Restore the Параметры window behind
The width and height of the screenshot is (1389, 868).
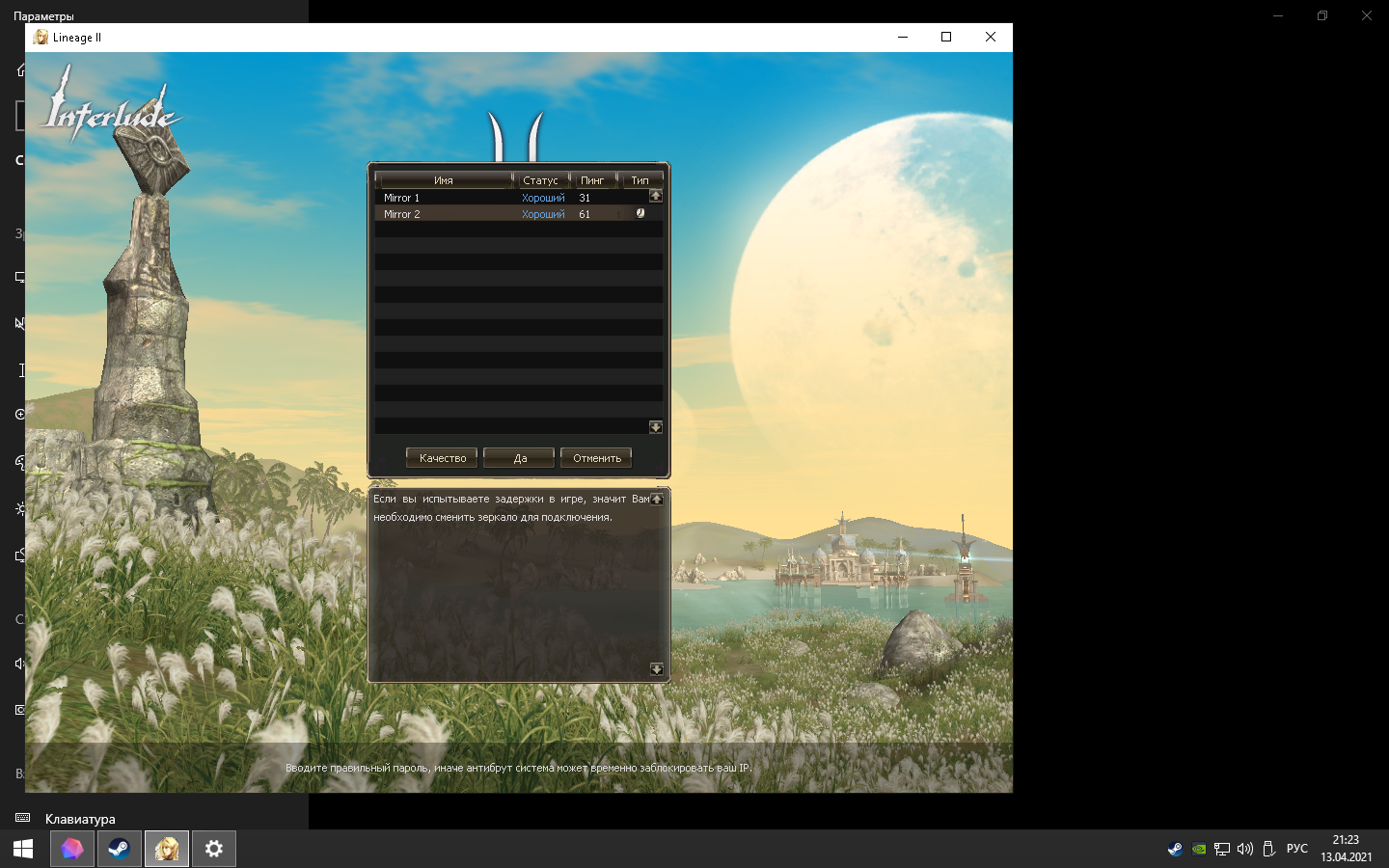pos(1322,15)
